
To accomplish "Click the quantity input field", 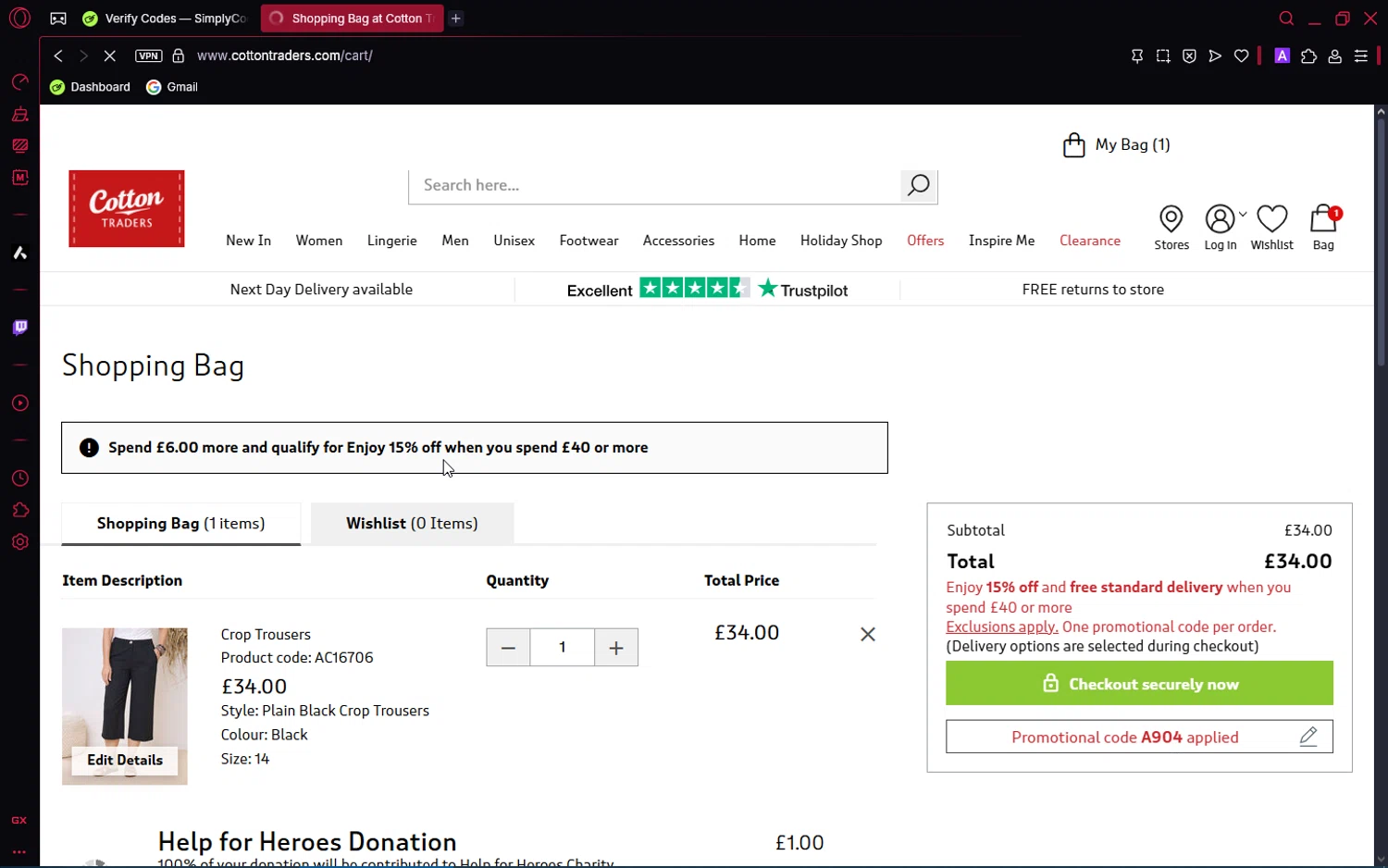I will [x=563, y=648].
